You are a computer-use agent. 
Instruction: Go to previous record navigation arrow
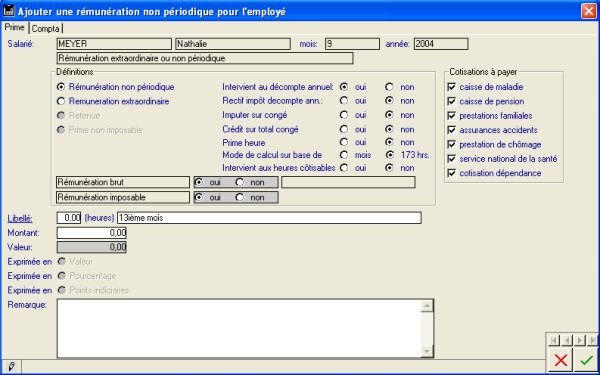pyautogui.click(x=567, y=340)
